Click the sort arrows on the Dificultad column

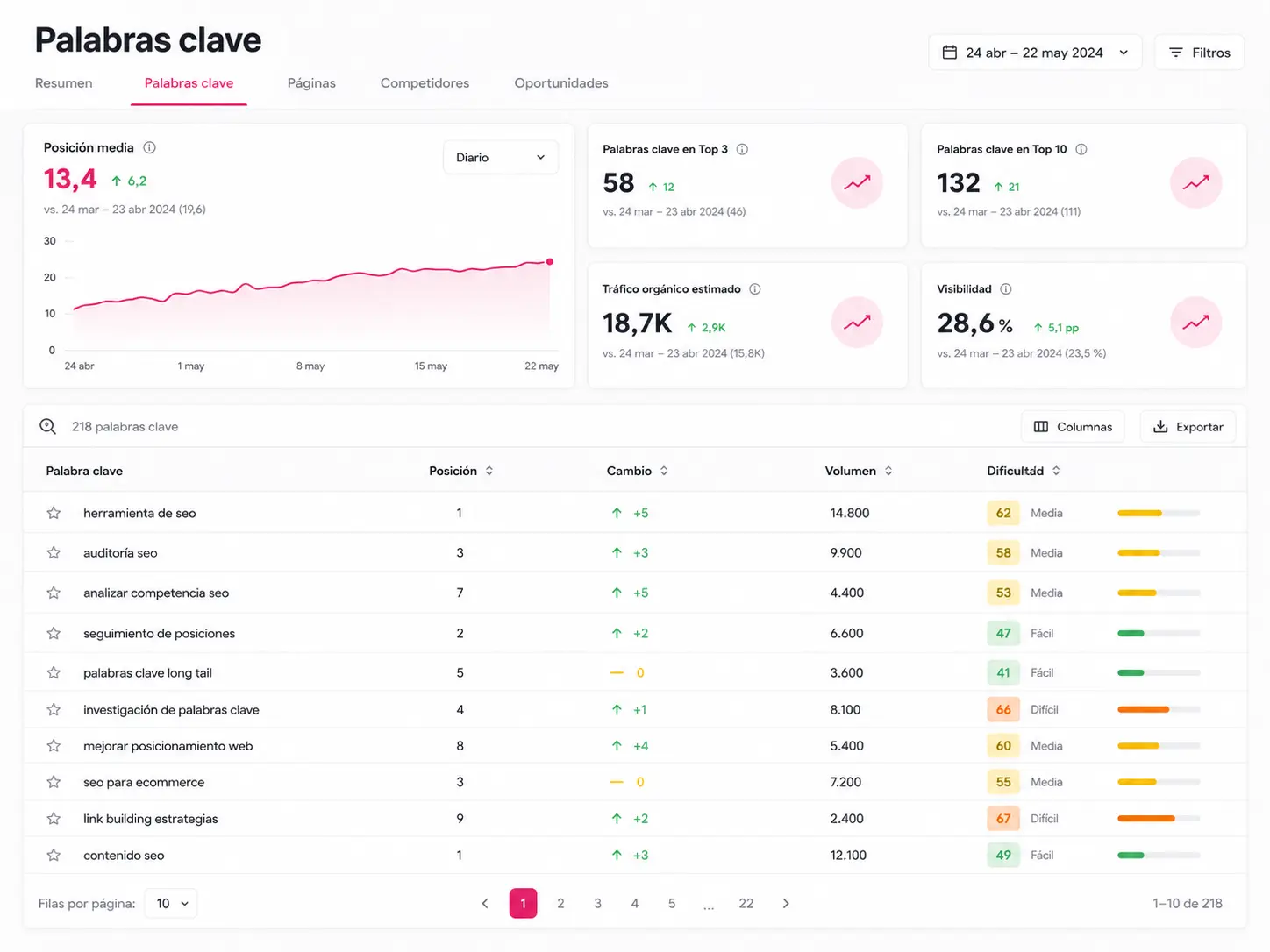(1056, 471)
